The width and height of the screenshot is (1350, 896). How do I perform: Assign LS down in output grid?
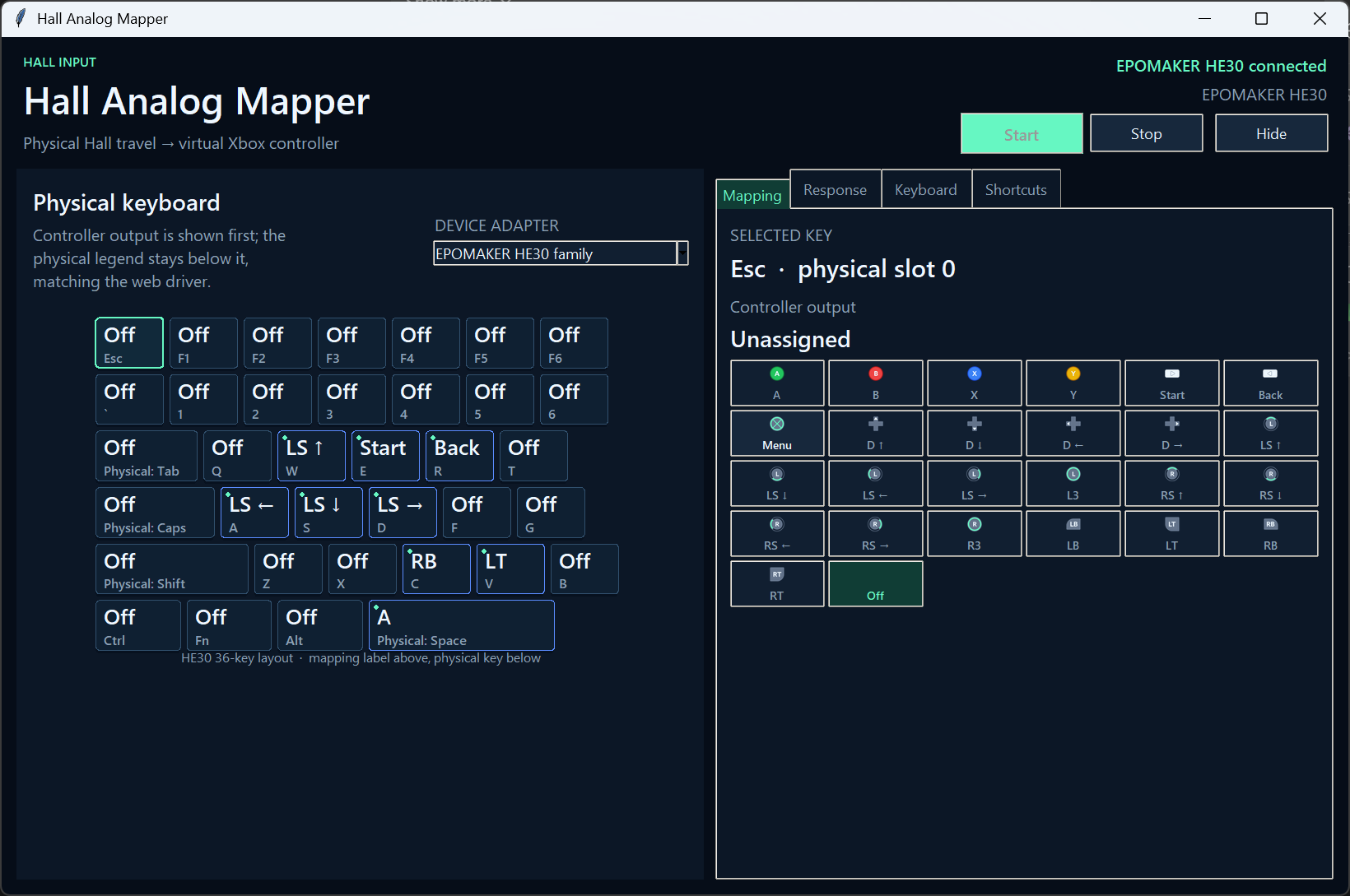(777, 483)
